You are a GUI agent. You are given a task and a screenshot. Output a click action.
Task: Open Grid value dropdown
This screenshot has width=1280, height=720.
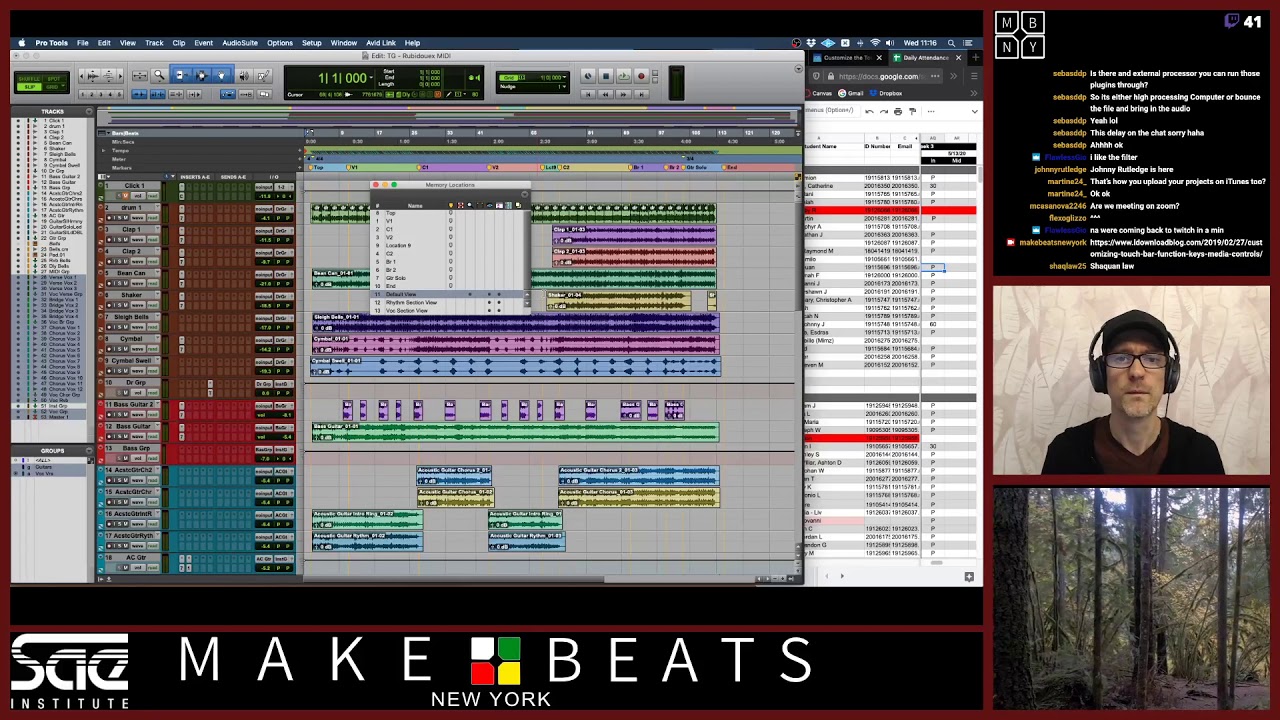564,77
